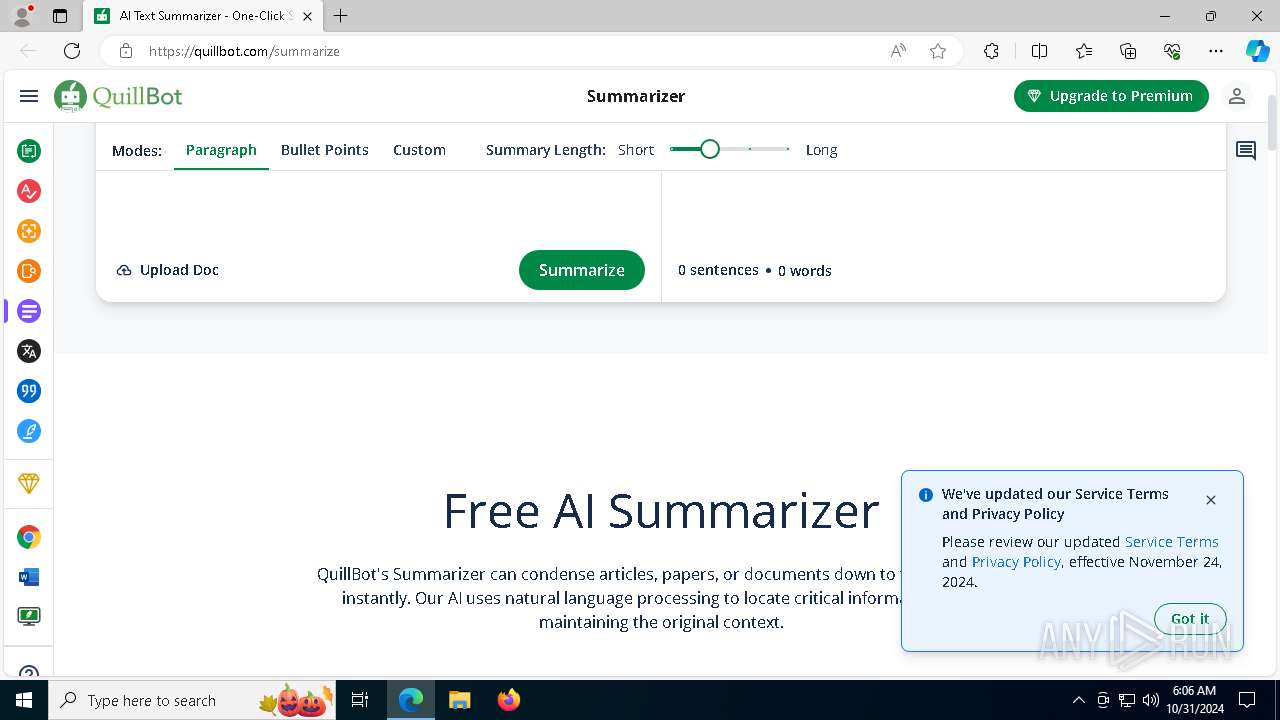Image resolution: width=1280 pixels, height=720 pixels.
Task: Open the Paraphraser tool in sidebar
Action: click(29, 151)
